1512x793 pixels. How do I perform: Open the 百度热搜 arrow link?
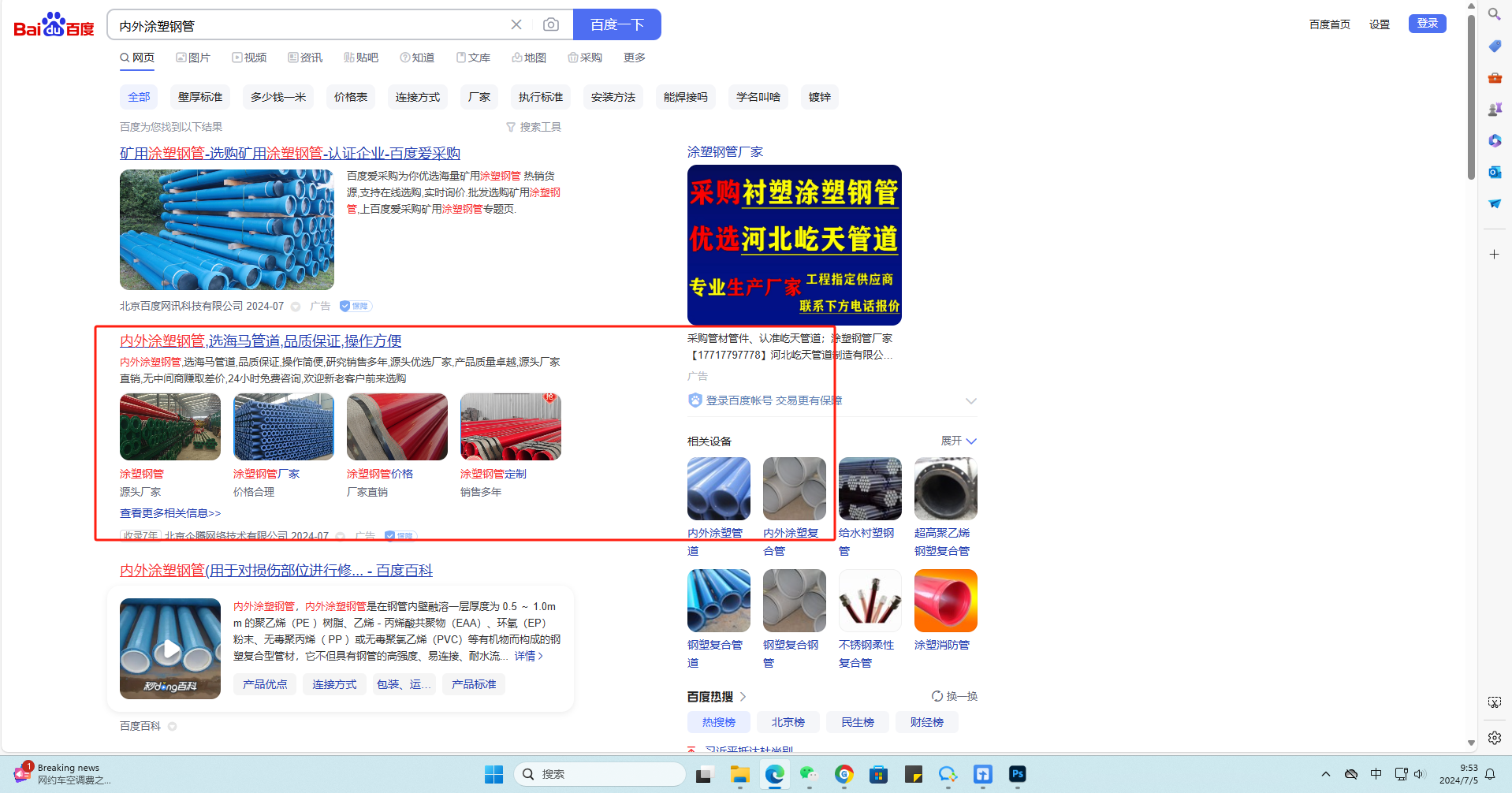coord(743,697)
